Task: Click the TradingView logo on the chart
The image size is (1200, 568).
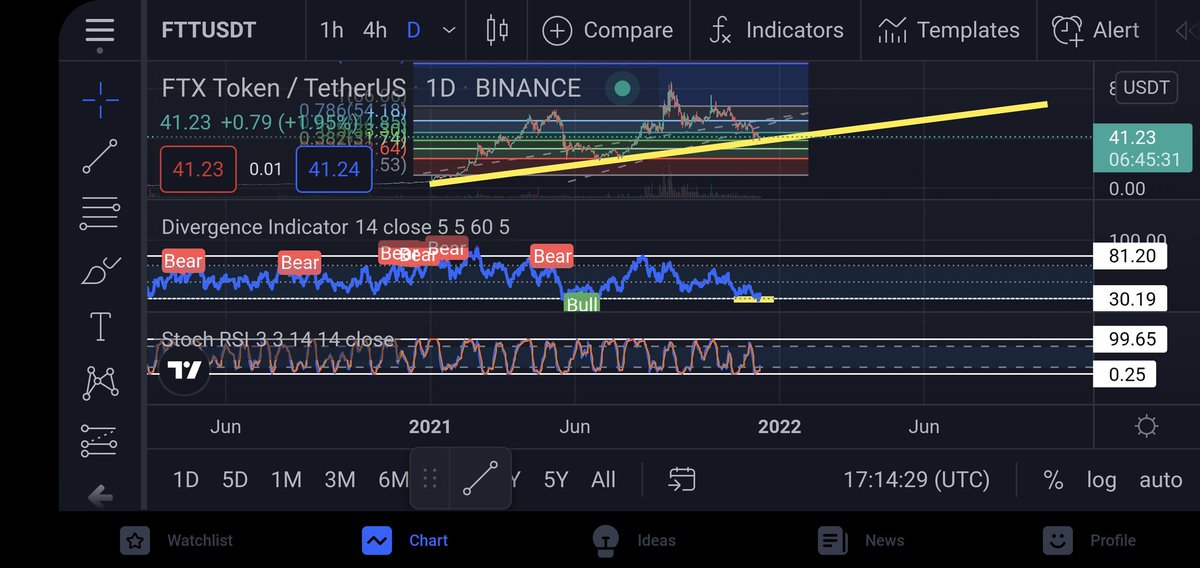Action: coord(184,370)
